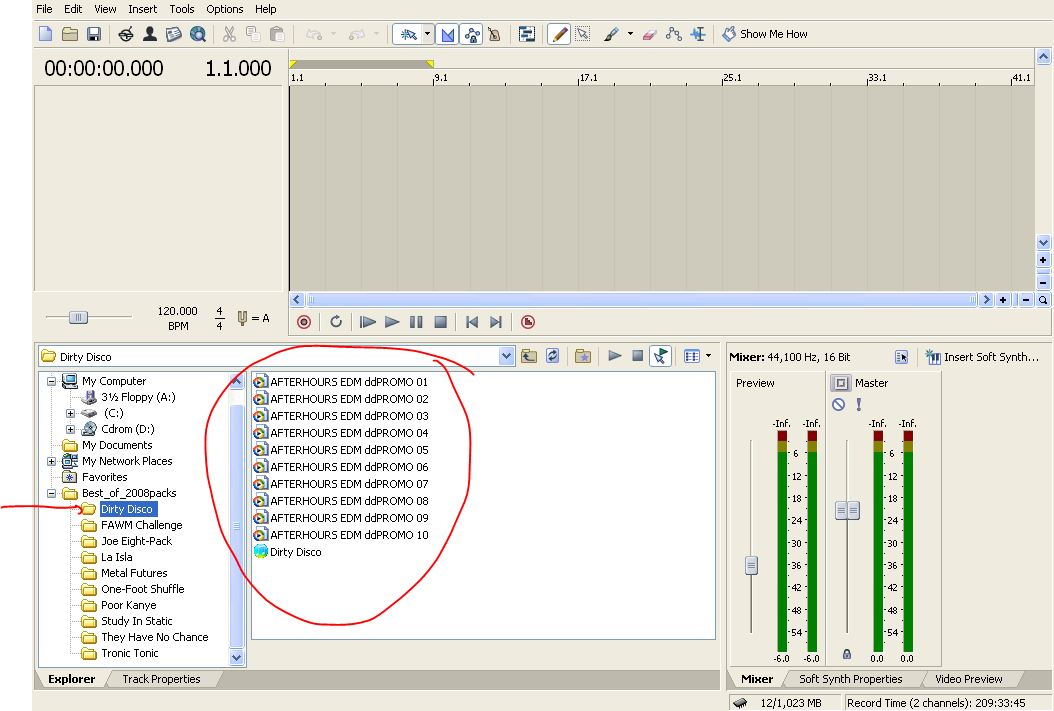Open the metronome tool icon
Image resolution: width=1054 pixels, height=711 pixels.
(x=494, y=34)
